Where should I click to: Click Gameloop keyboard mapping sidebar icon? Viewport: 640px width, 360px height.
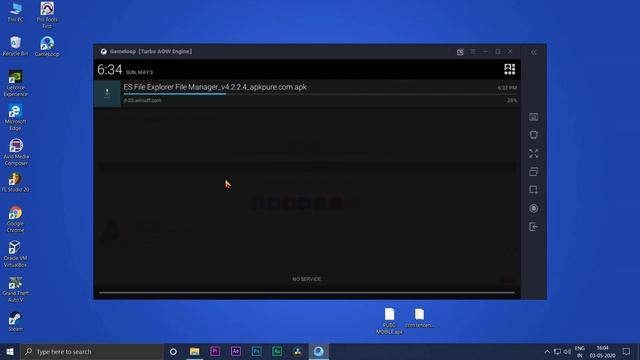point(533,117)
